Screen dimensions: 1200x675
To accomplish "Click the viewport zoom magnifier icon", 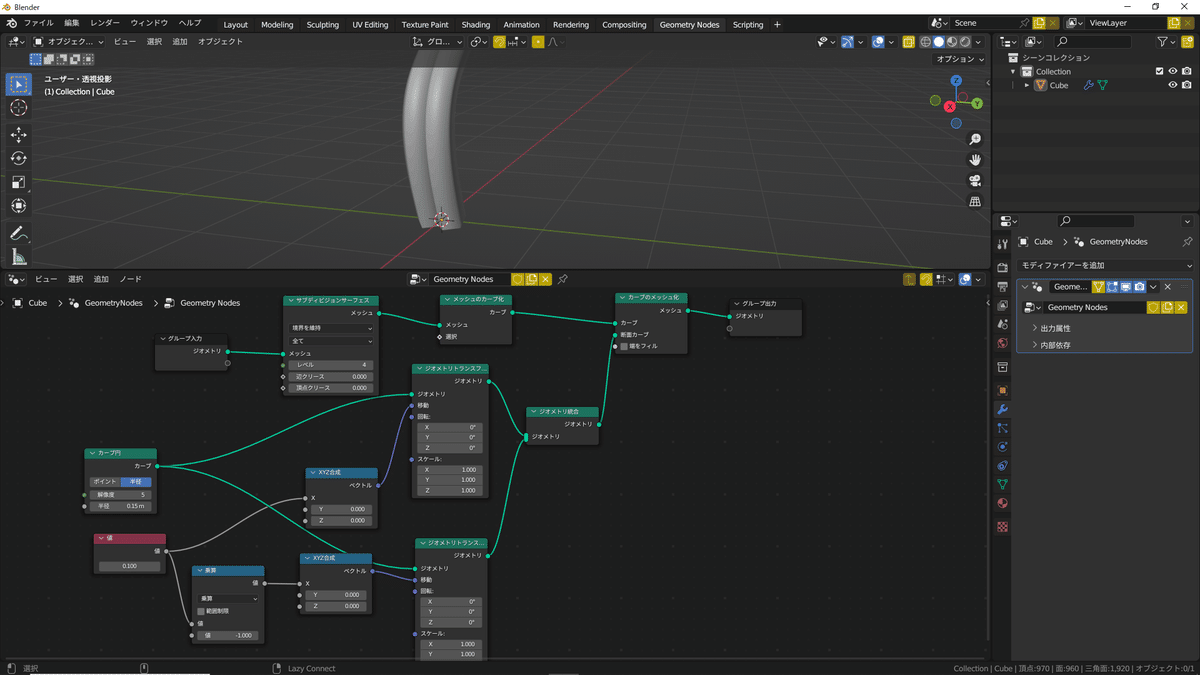I will [975, 139].
